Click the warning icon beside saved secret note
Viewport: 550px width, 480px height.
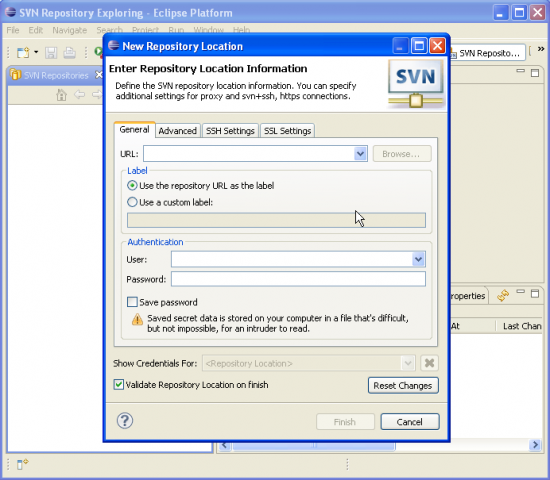[137, 319]
